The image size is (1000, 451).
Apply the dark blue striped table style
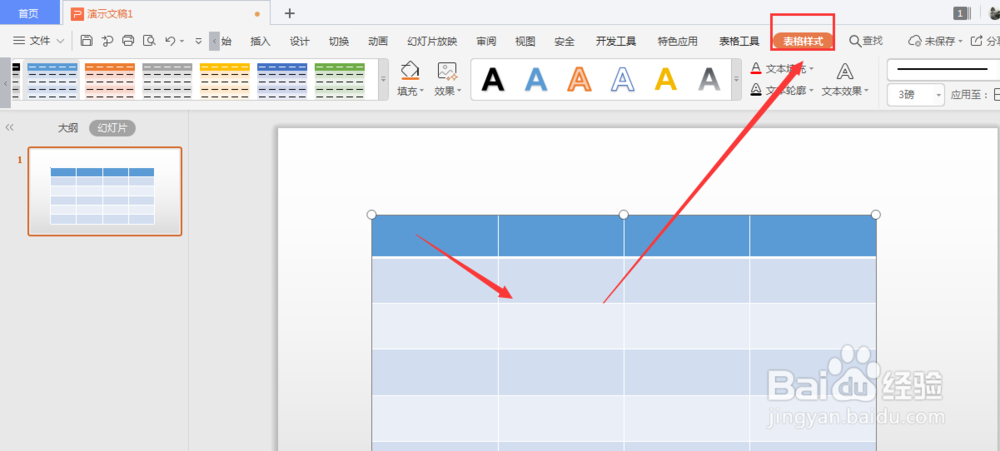[x=282, y=80]
